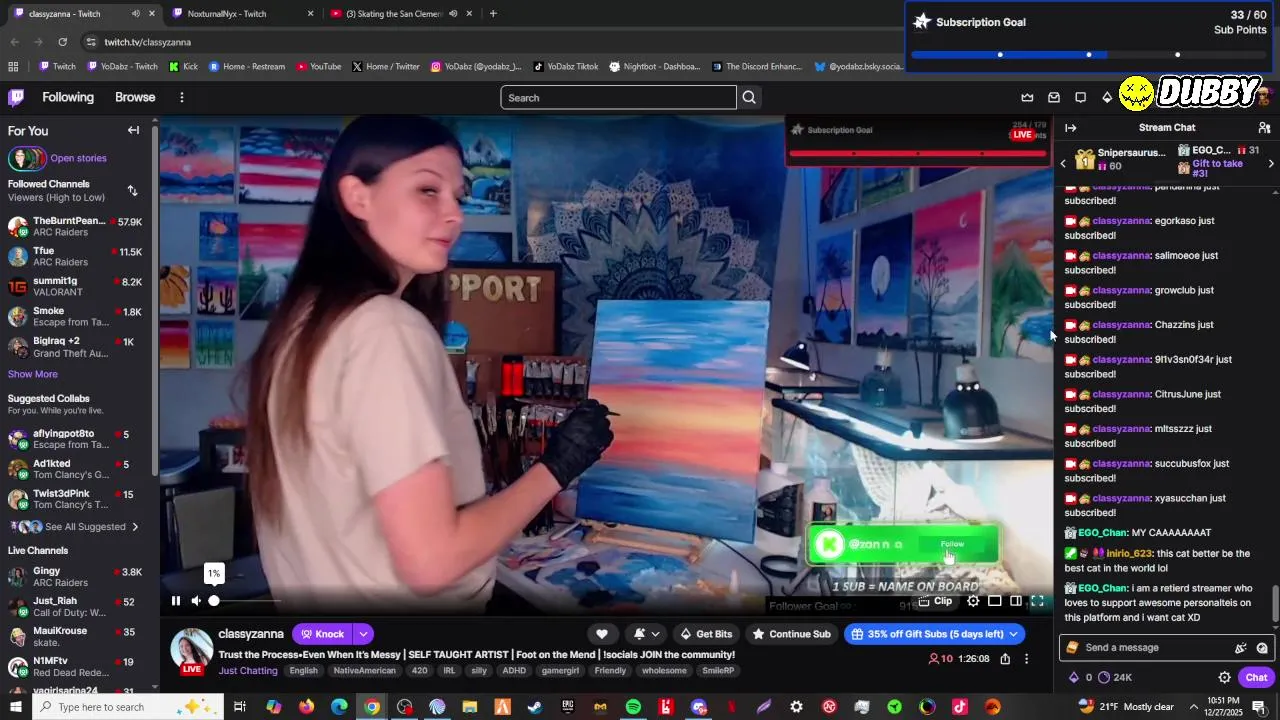Open the stream more options kebab menu
Viewport: 1280px width, 720px height.
(x=1026, y=659)
